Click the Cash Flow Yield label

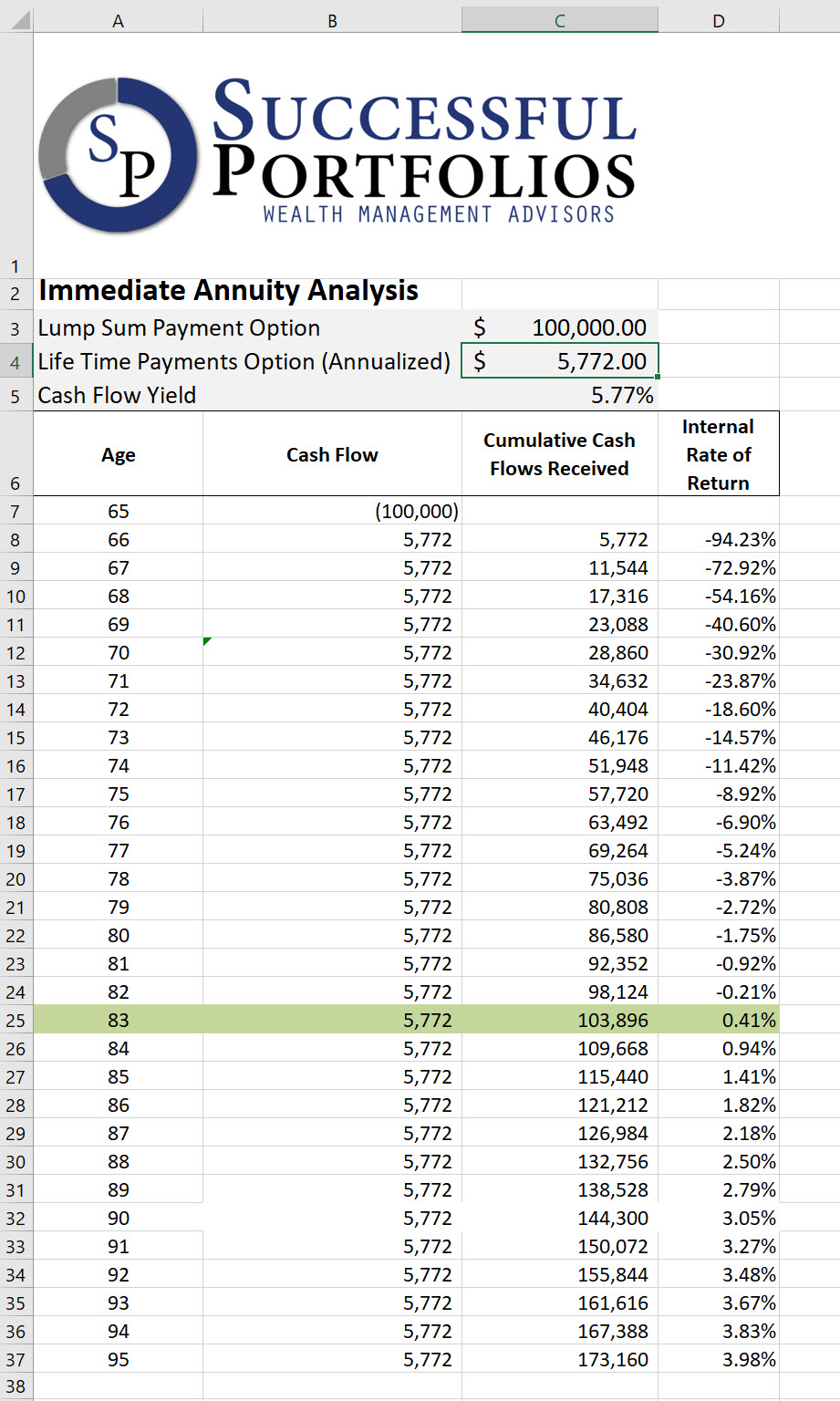click(117, 395)
